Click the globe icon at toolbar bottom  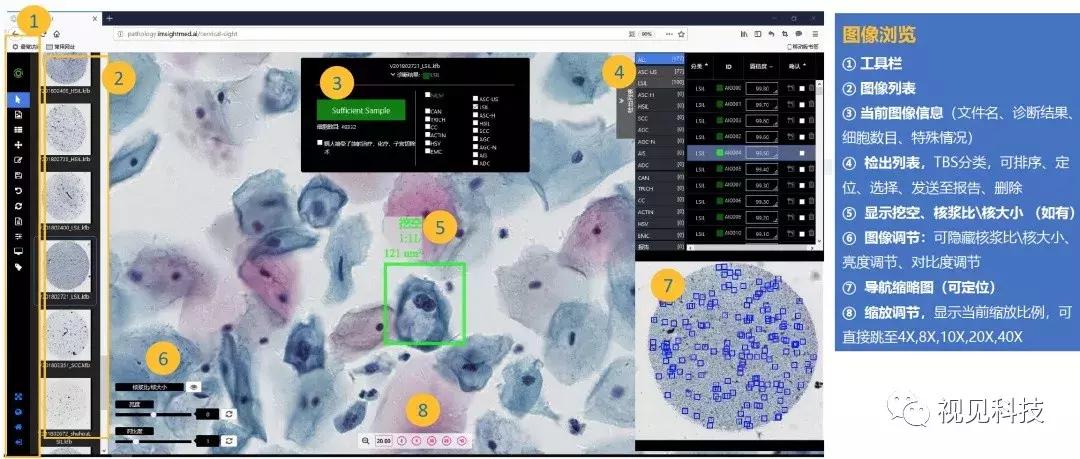(x=18, y=412)
